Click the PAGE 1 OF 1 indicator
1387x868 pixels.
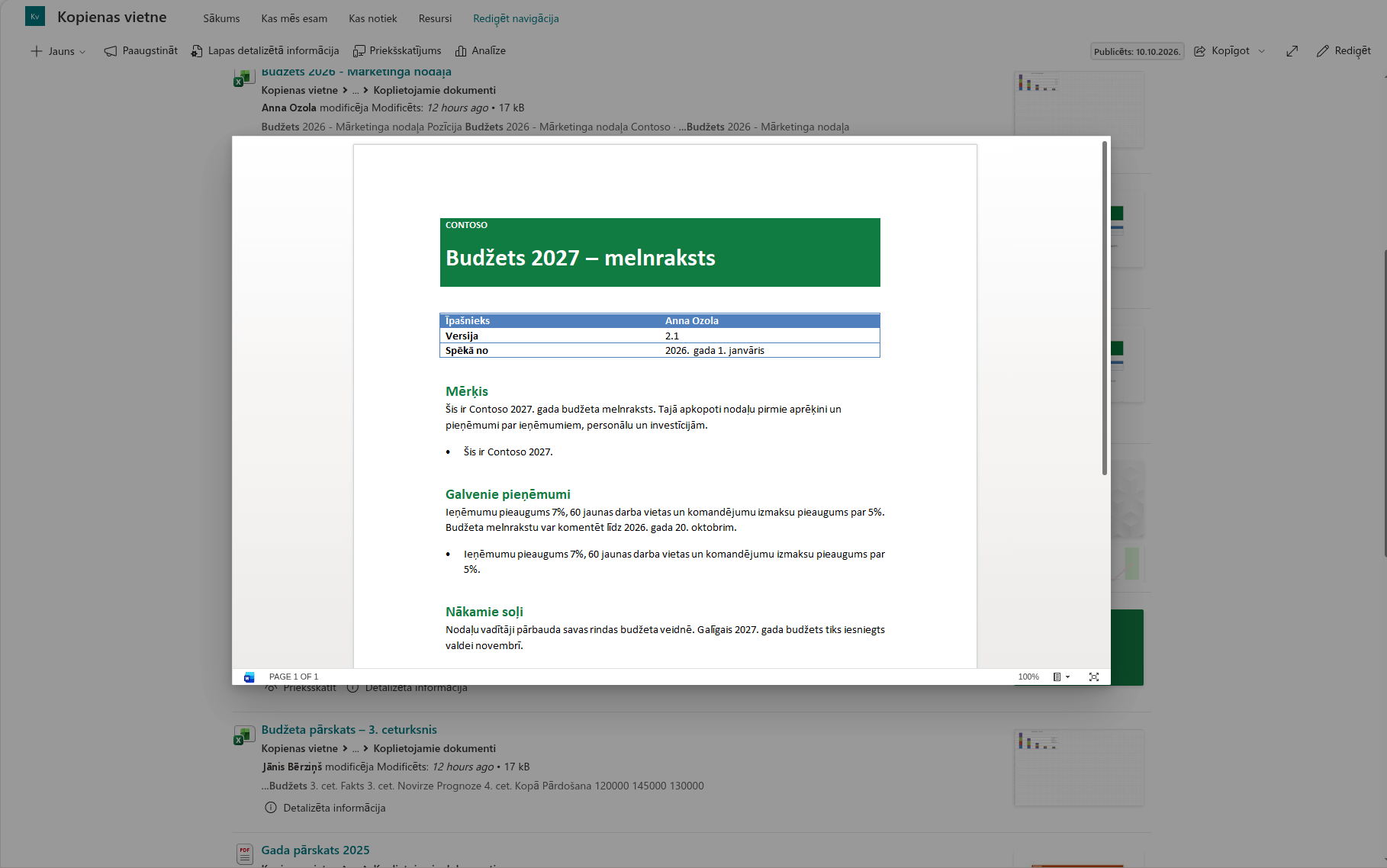(294, 677)
